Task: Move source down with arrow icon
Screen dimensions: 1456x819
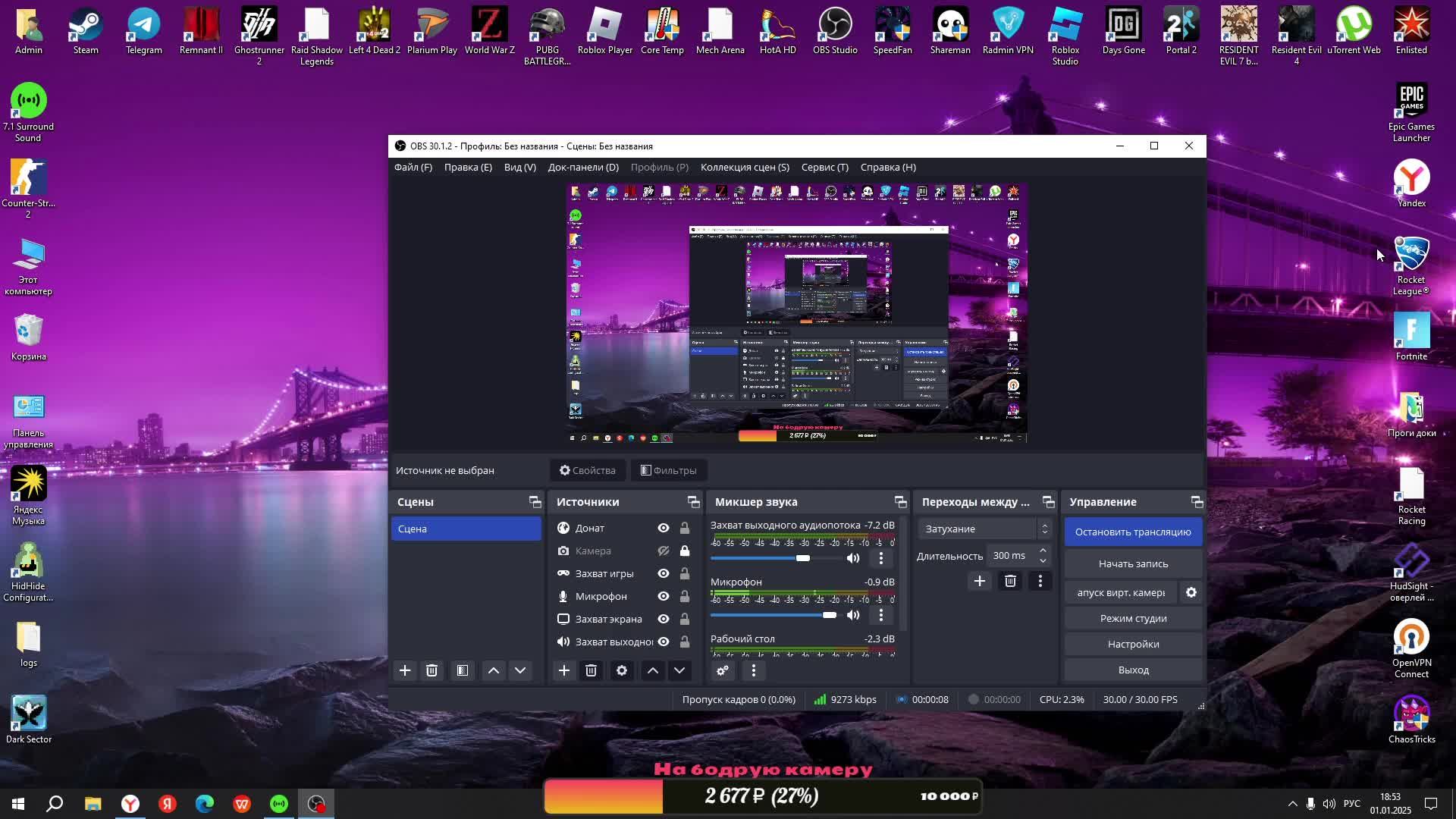Action: (679, 670)
